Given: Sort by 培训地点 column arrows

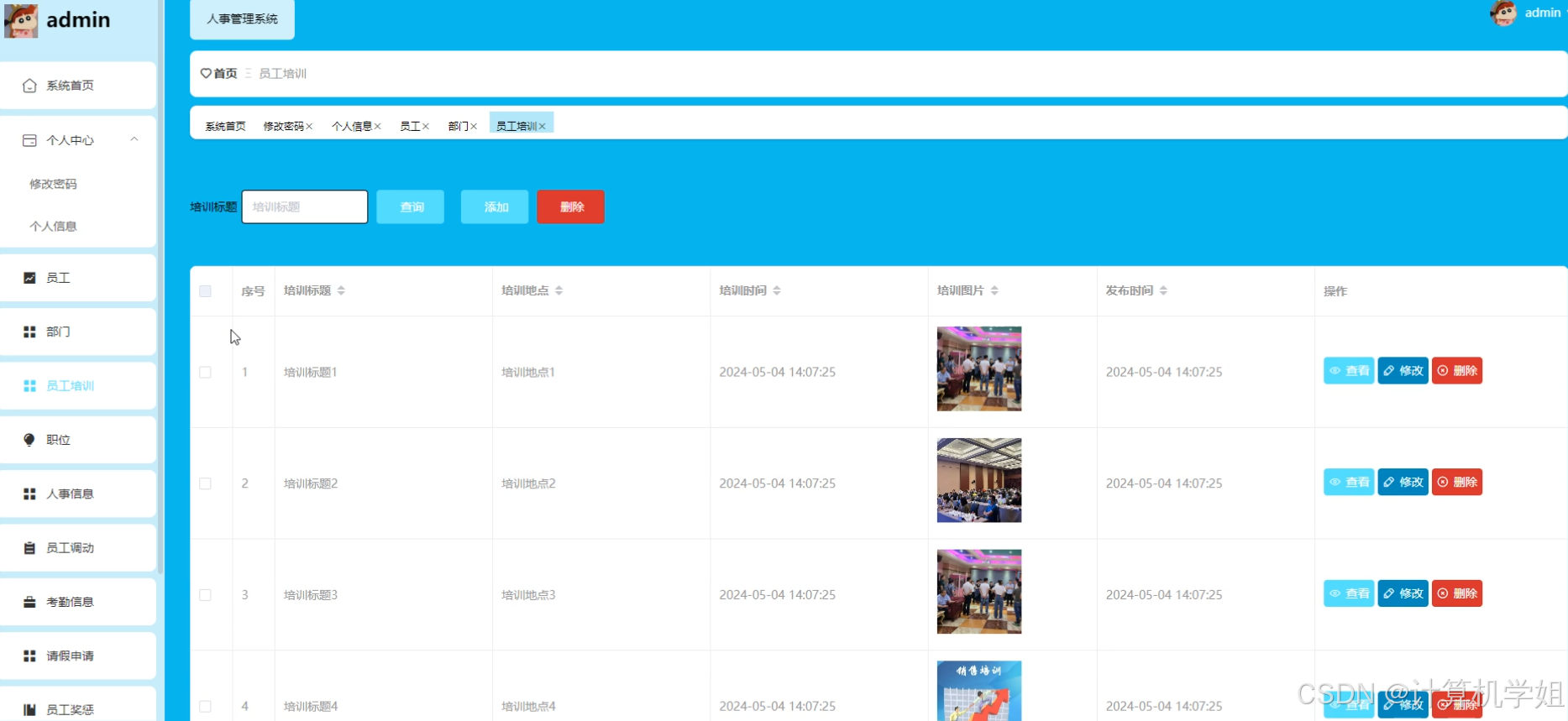Looking at the screenshot, I should [x=559, y=290].
